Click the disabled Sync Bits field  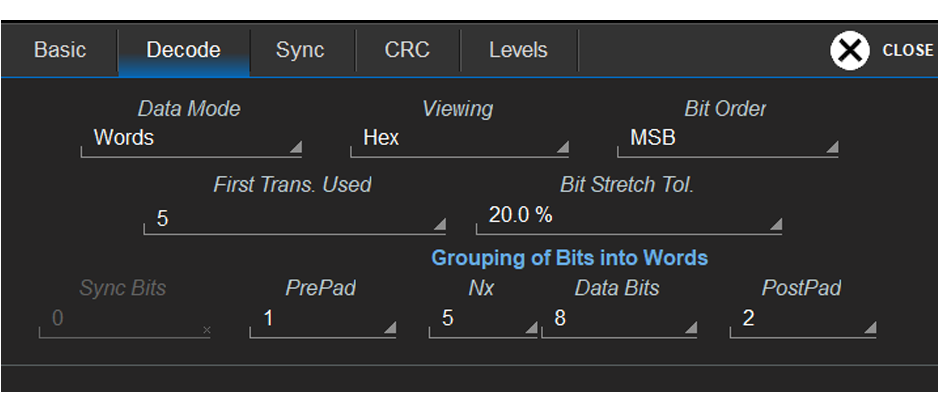124,320
